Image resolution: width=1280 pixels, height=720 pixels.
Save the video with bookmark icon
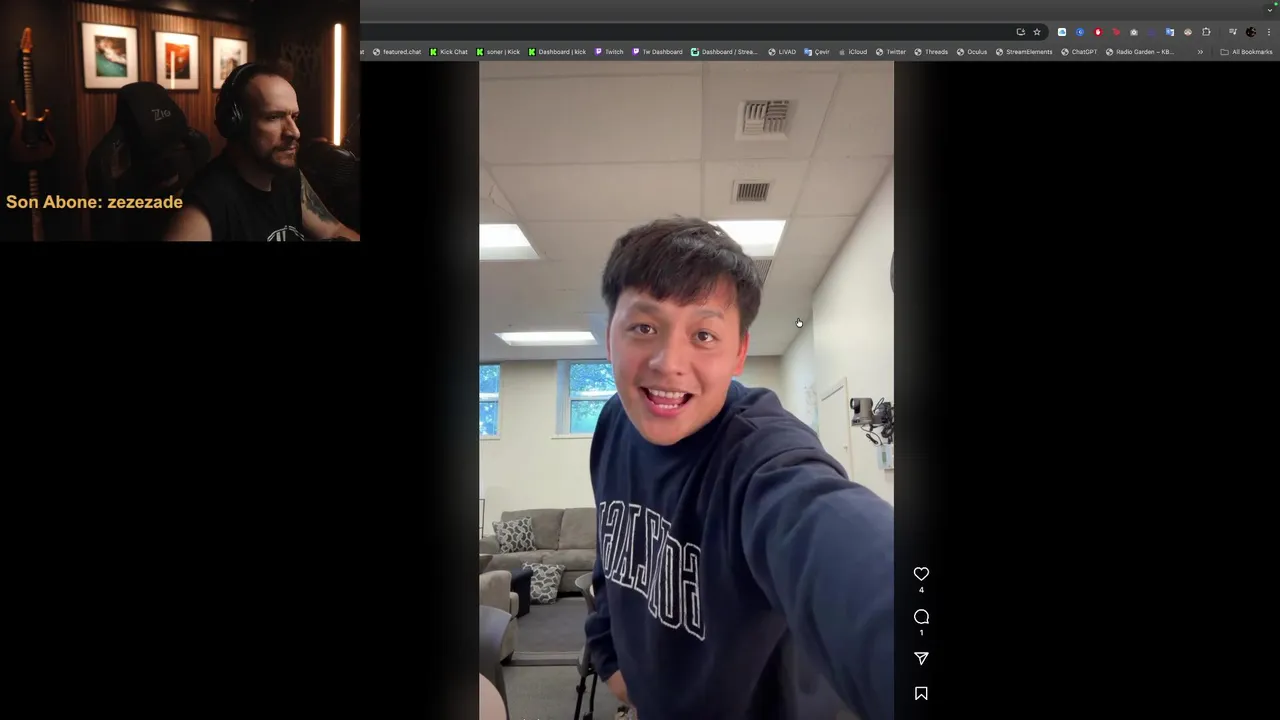point(921,693)
